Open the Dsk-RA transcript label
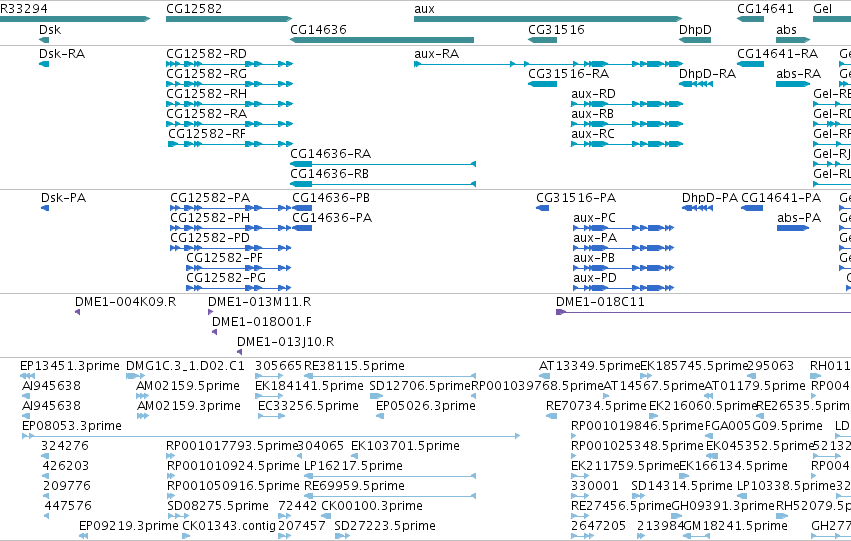851x541 pixels. [62, 54]
